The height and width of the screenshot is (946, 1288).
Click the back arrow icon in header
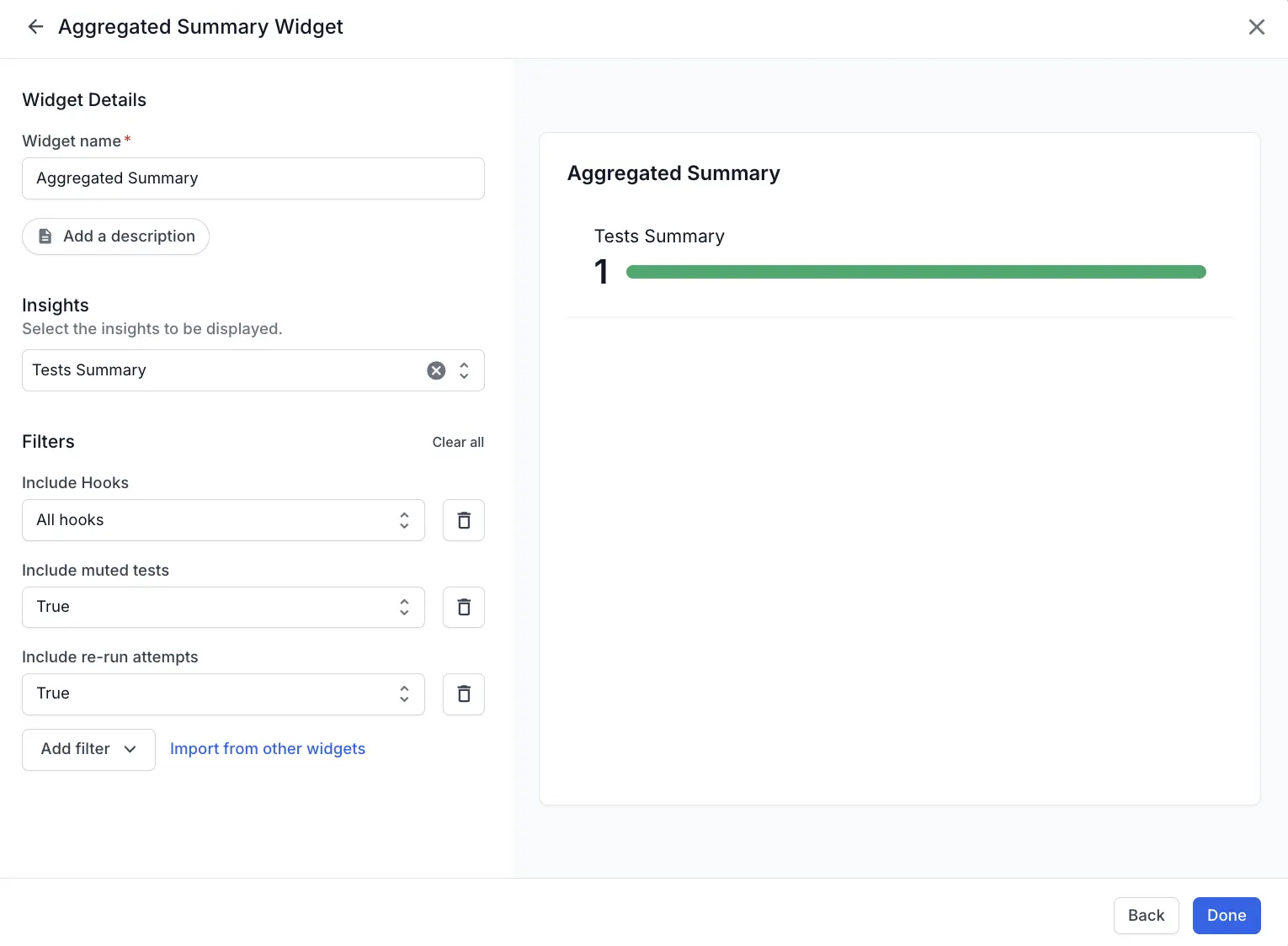point(35,27)
